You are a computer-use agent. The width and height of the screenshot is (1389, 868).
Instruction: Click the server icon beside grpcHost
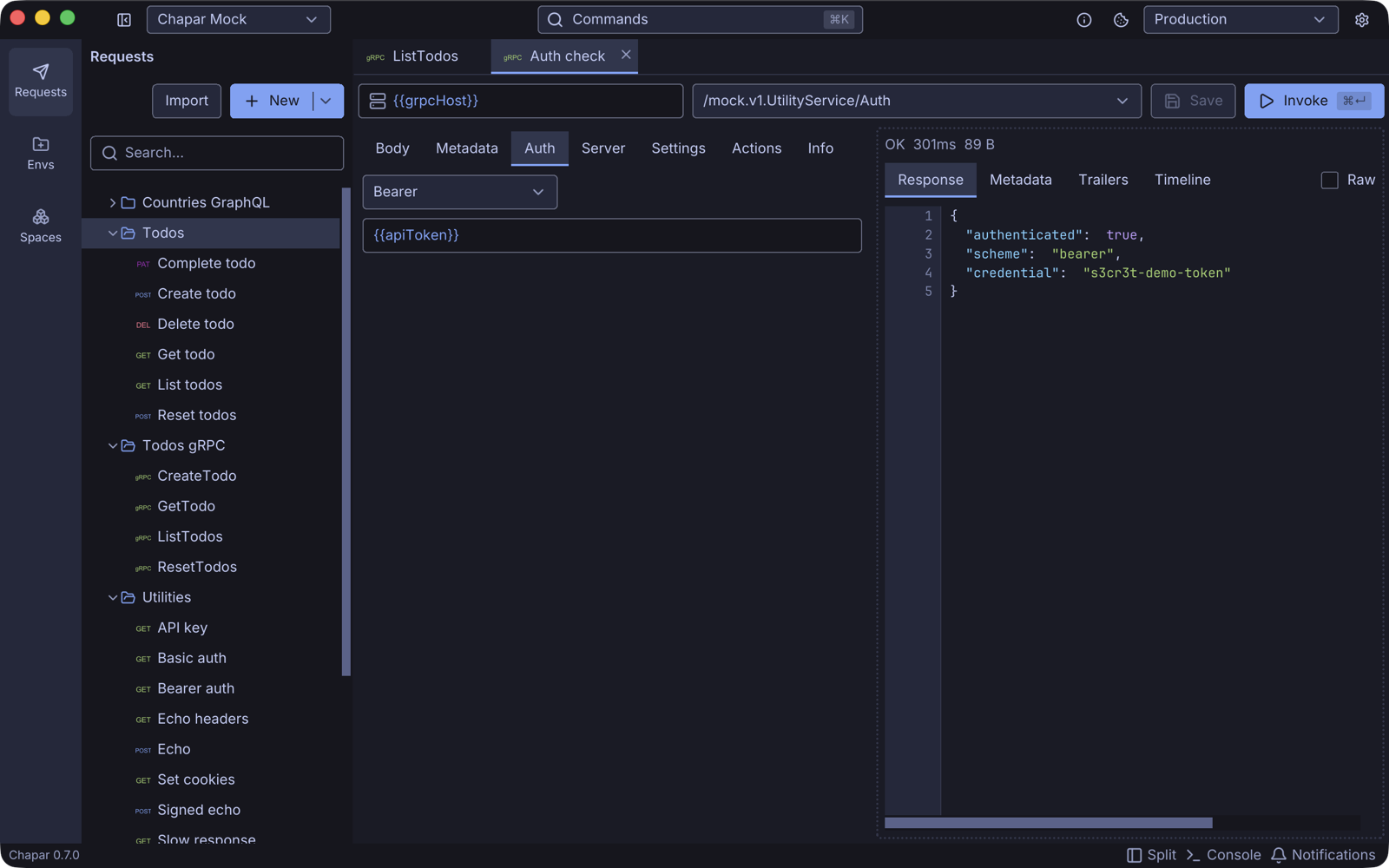coord(378,101)
